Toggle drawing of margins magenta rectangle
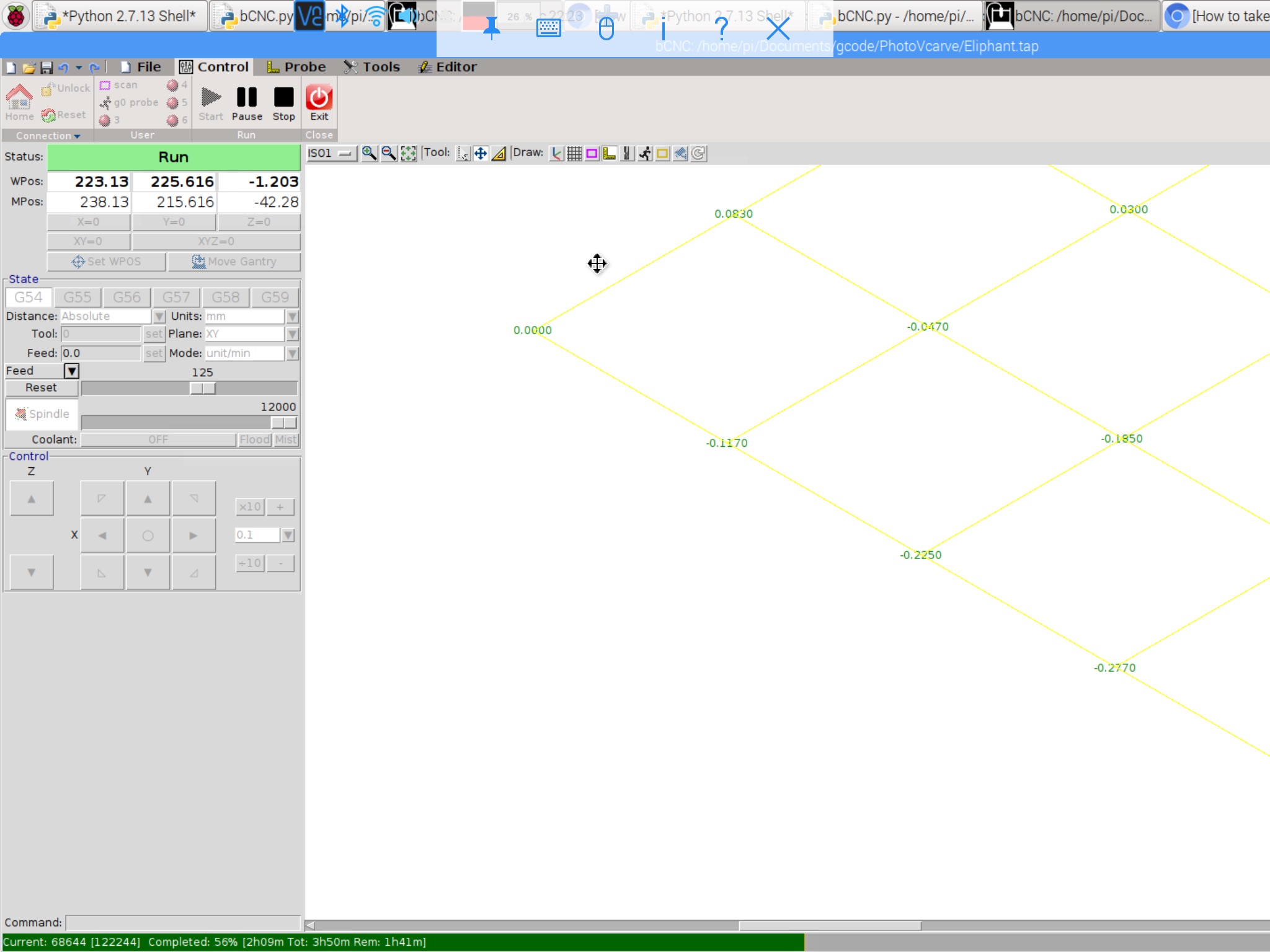 point(592,154)
